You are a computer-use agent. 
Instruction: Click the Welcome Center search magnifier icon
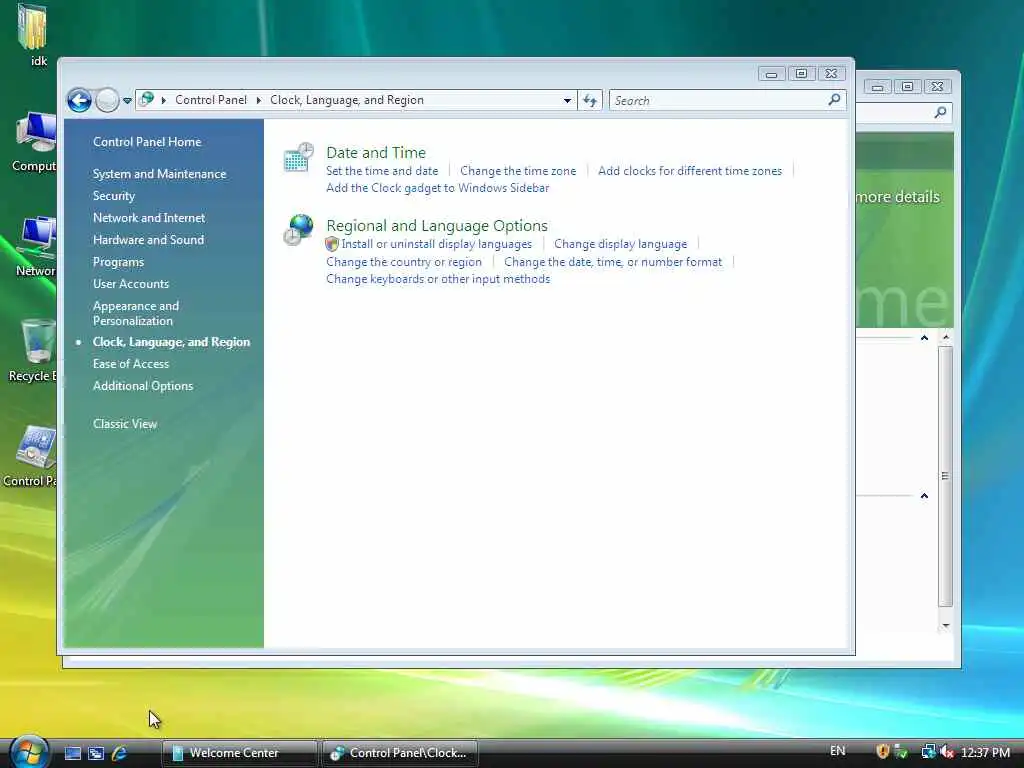coord(940,112)
